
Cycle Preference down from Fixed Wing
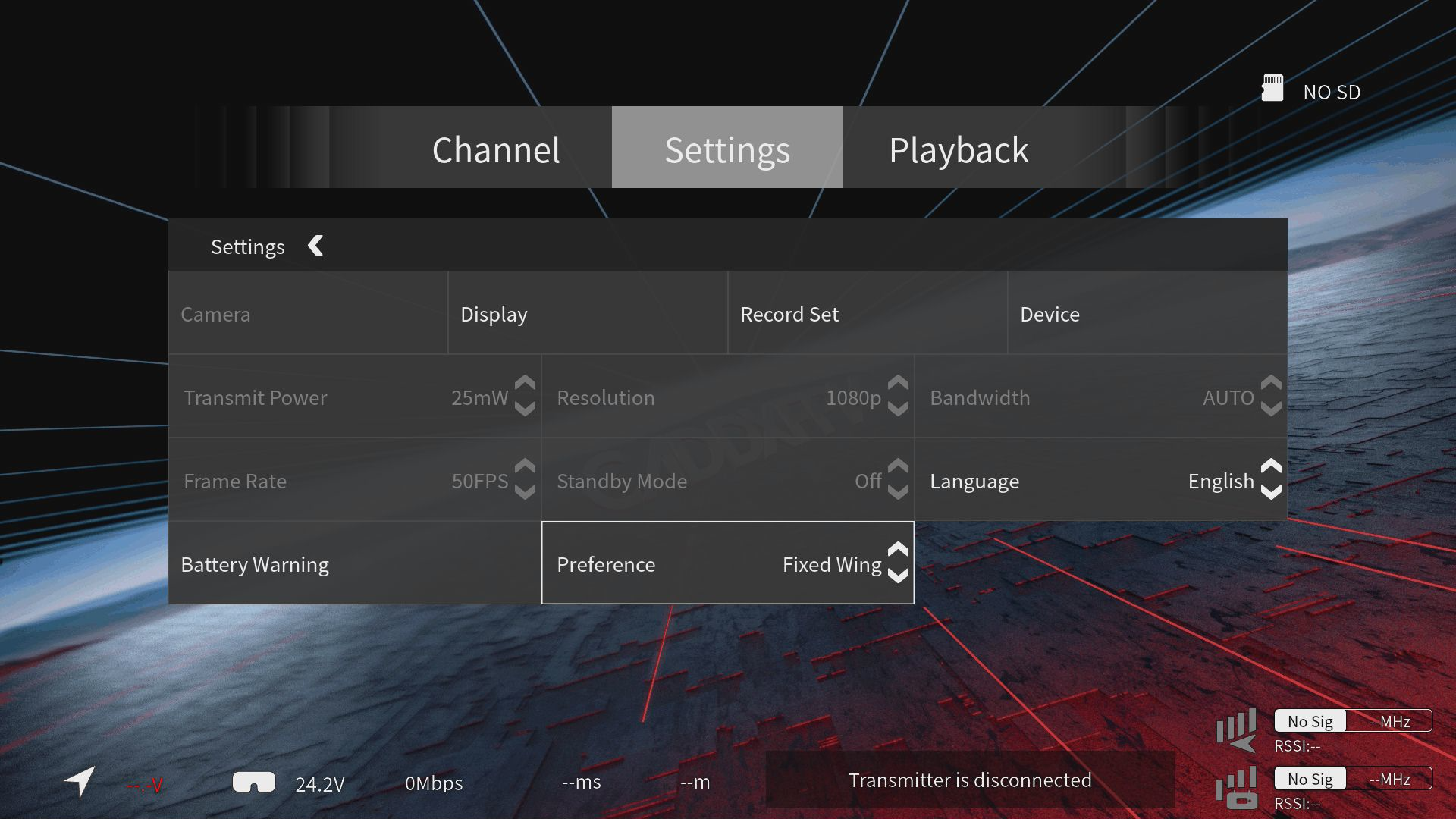click(898, 576)
